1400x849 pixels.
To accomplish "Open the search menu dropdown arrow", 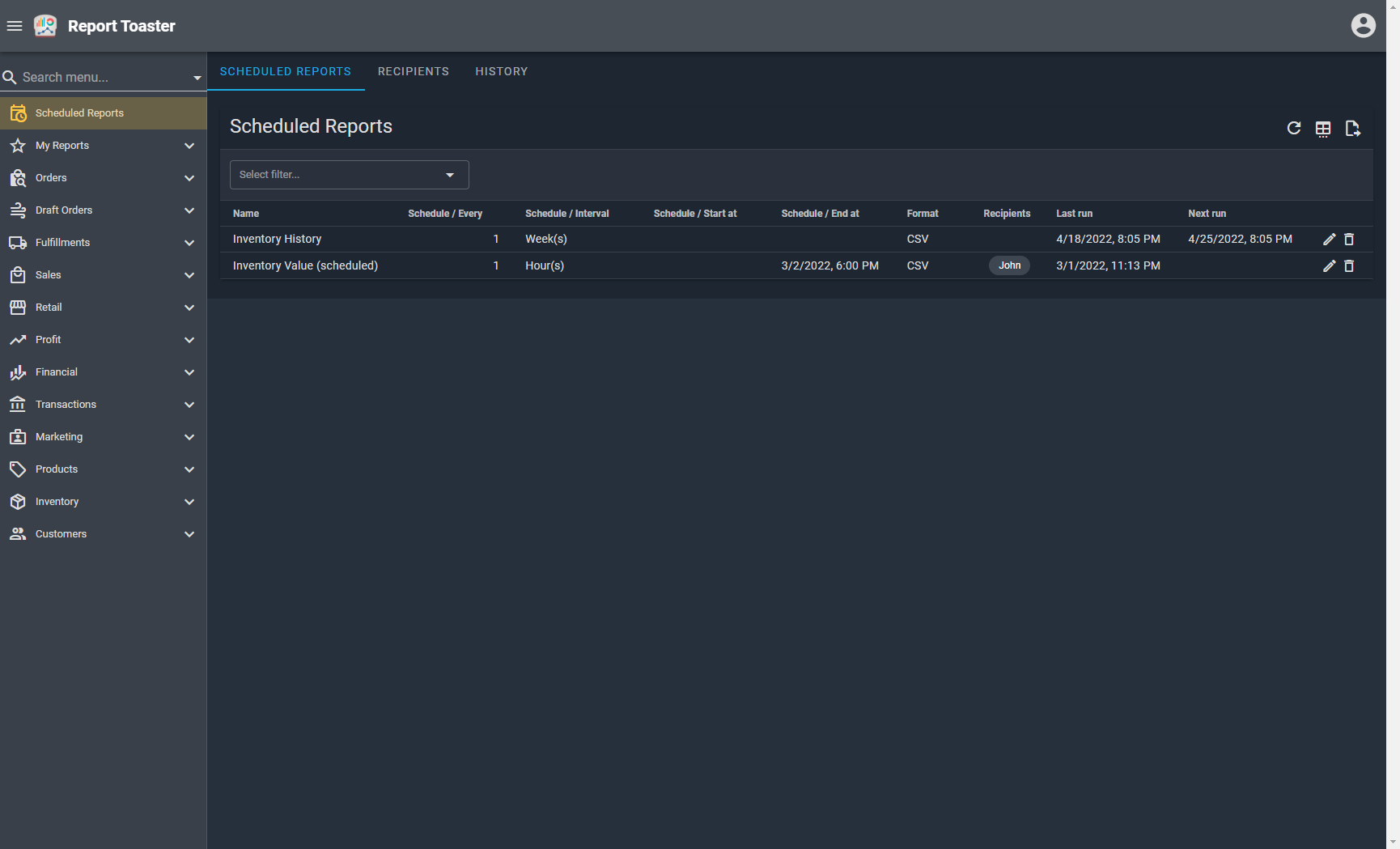I will click(197, 78).
